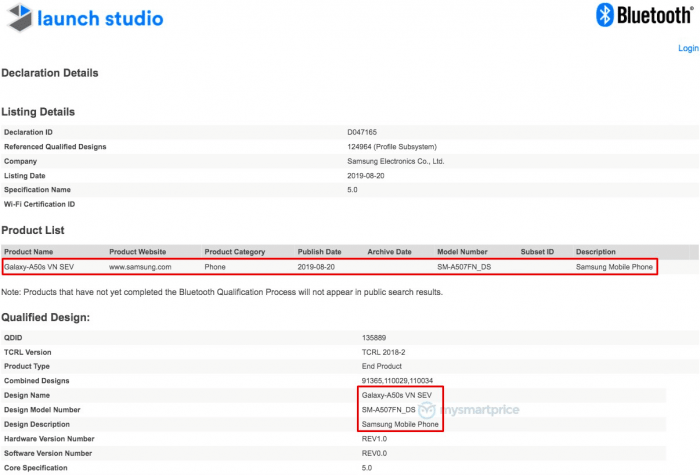Click the Model Number column header
This screenshot has width=700, height=475.
(x=463, y=252)
